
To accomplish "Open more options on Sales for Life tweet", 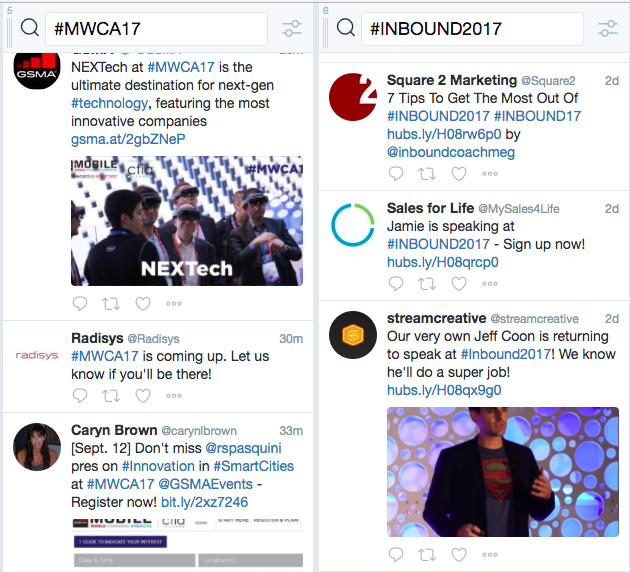I will click(x=490, y=284).
